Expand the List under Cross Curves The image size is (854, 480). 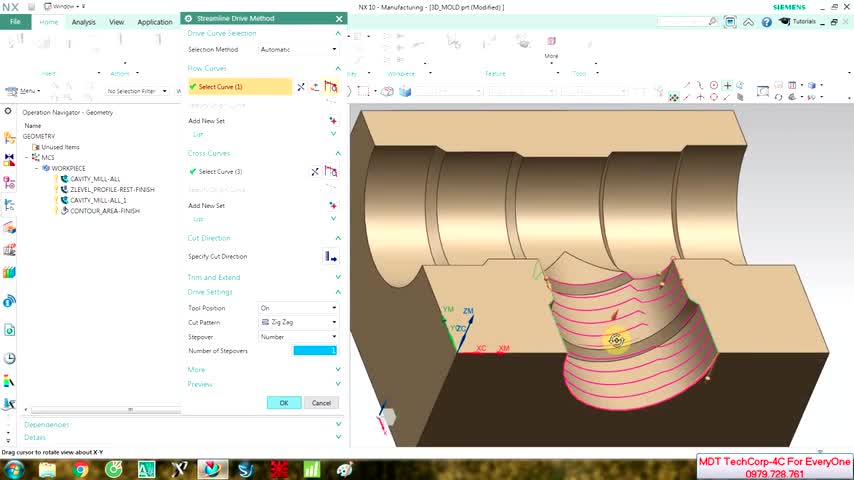click(333, 219)
